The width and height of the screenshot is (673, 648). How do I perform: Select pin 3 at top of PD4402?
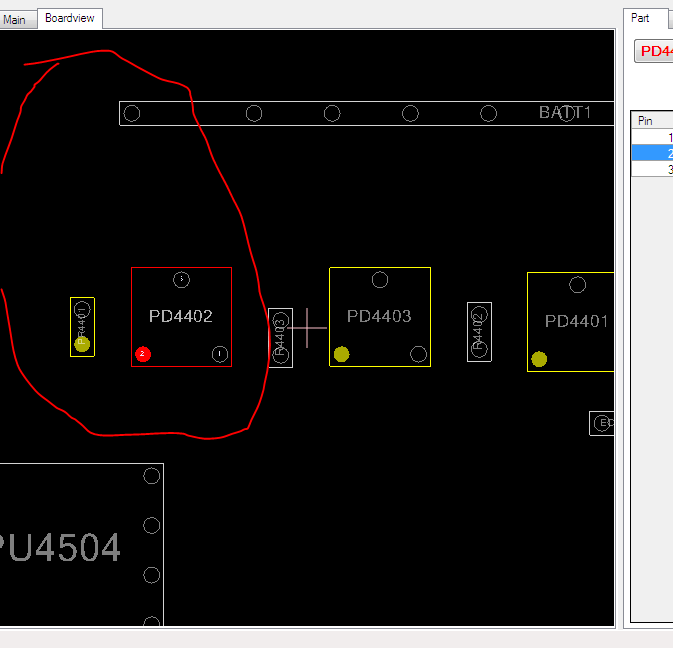tap(181, 279)
